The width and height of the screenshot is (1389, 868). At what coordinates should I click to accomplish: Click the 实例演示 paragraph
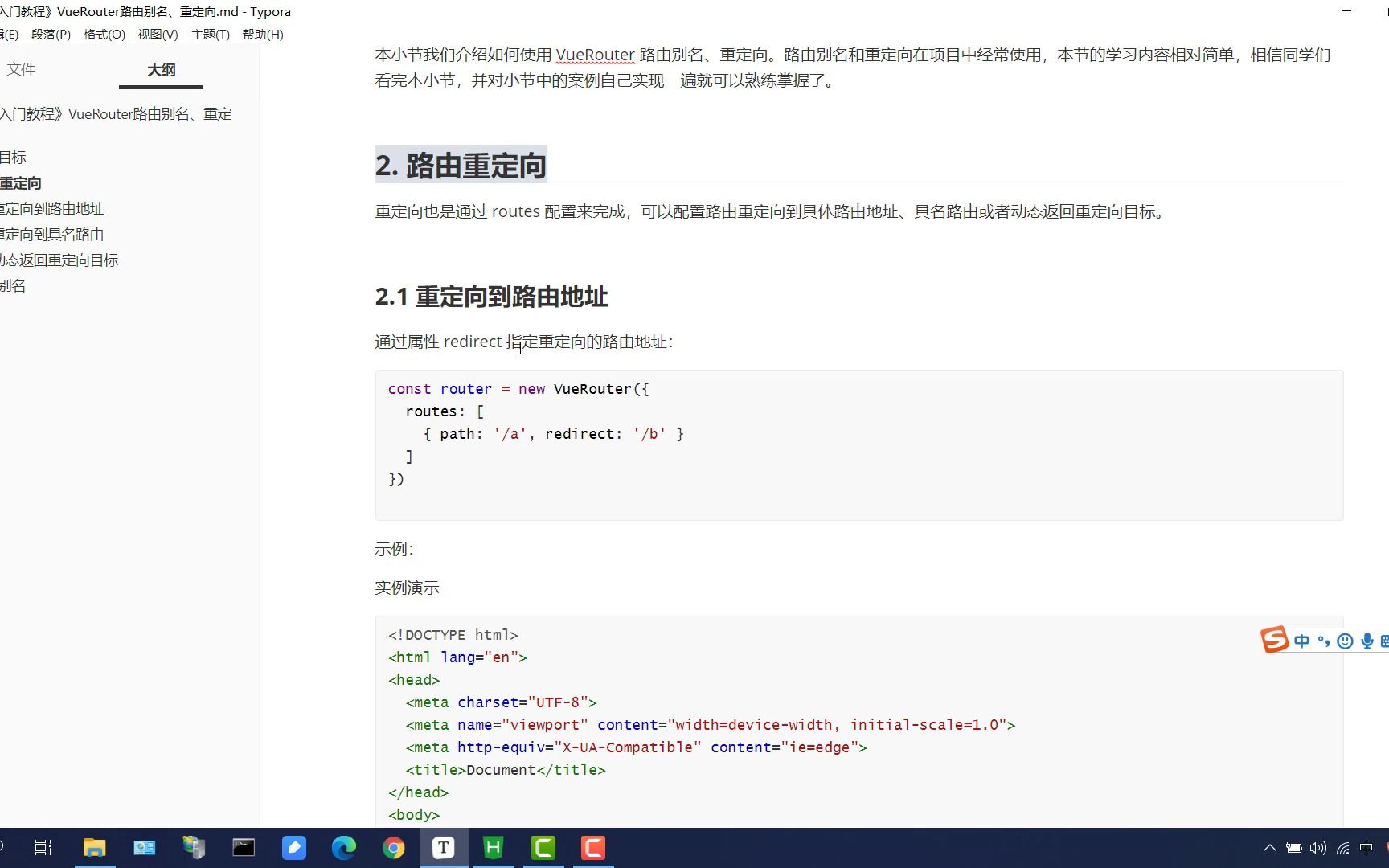pos(407,588)
